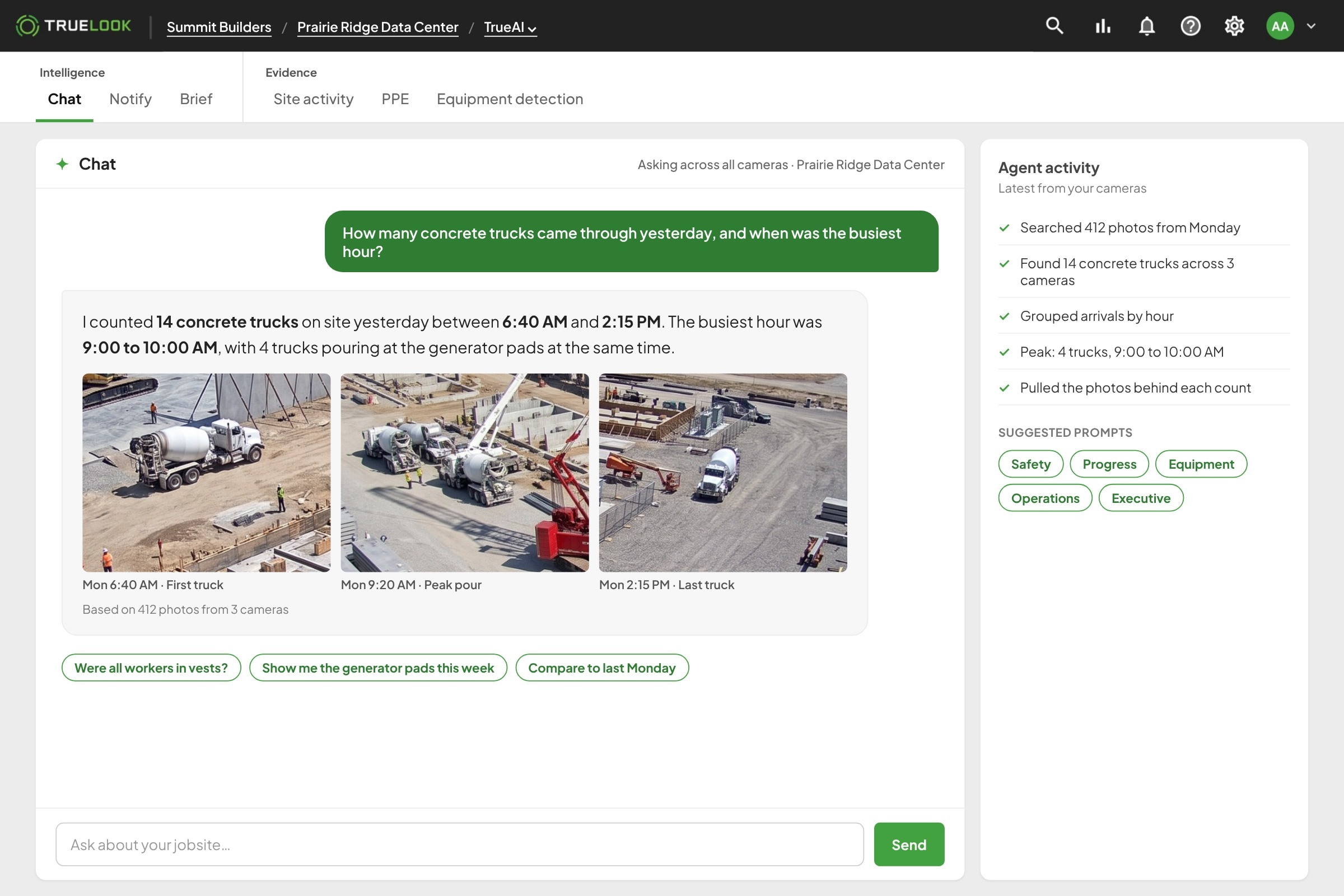Go to Summit Builders breadcrumb link
The image size is (1344, 896).
[219, 27]
